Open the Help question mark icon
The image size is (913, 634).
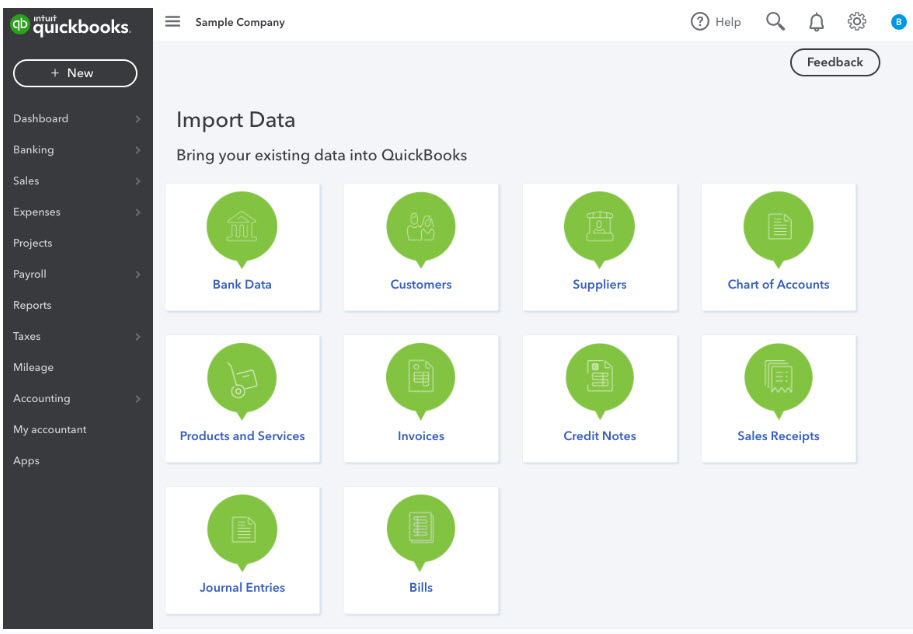click(699, 22)
